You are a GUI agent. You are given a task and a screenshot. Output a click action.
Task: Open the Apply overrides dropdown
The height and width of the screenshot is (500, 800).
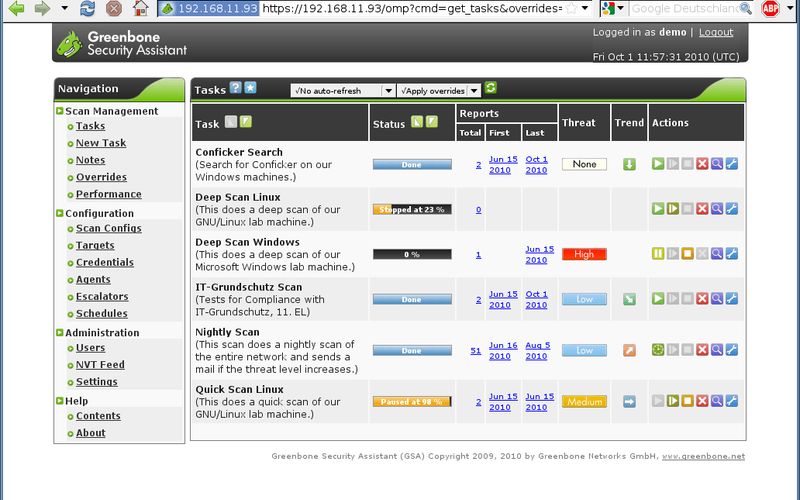(439, 90)
